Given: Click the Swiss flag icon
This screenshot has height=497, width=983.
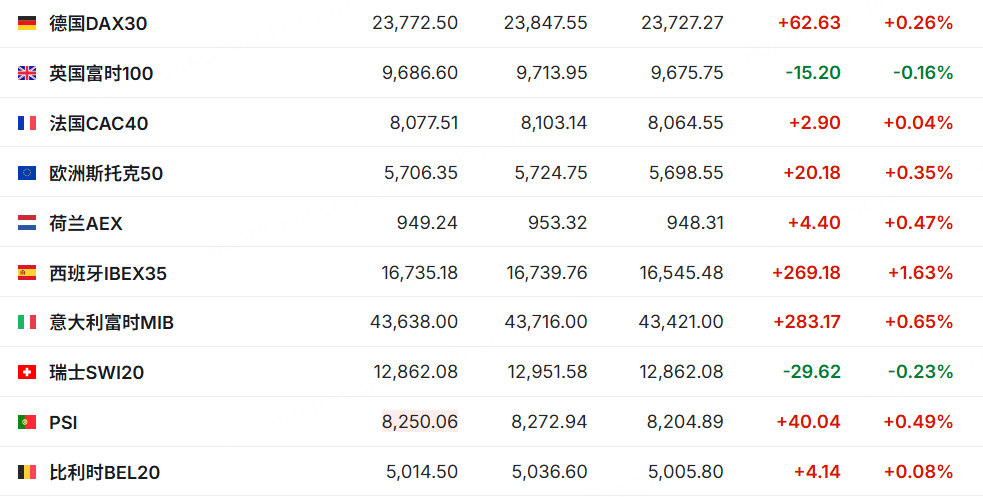Looking at the screenshot, I should (x=27, y=373).
